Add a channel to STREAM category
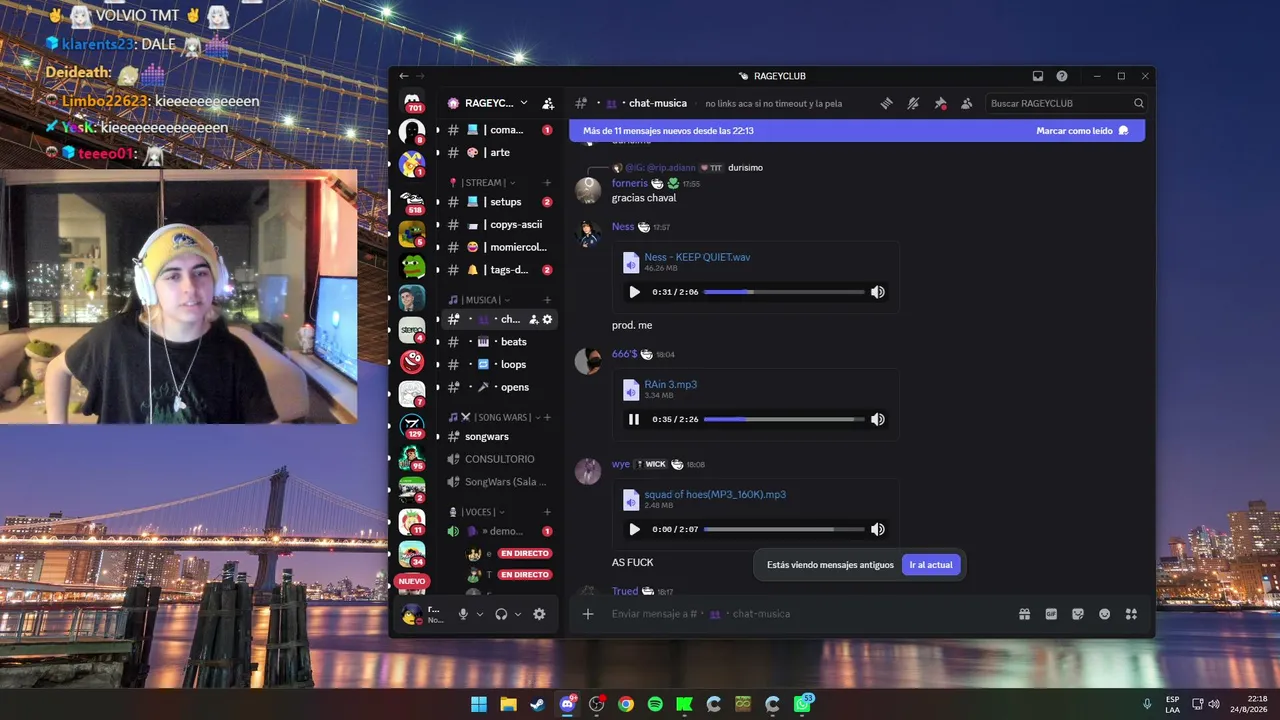1280x720 pixels. pos(547,183)
